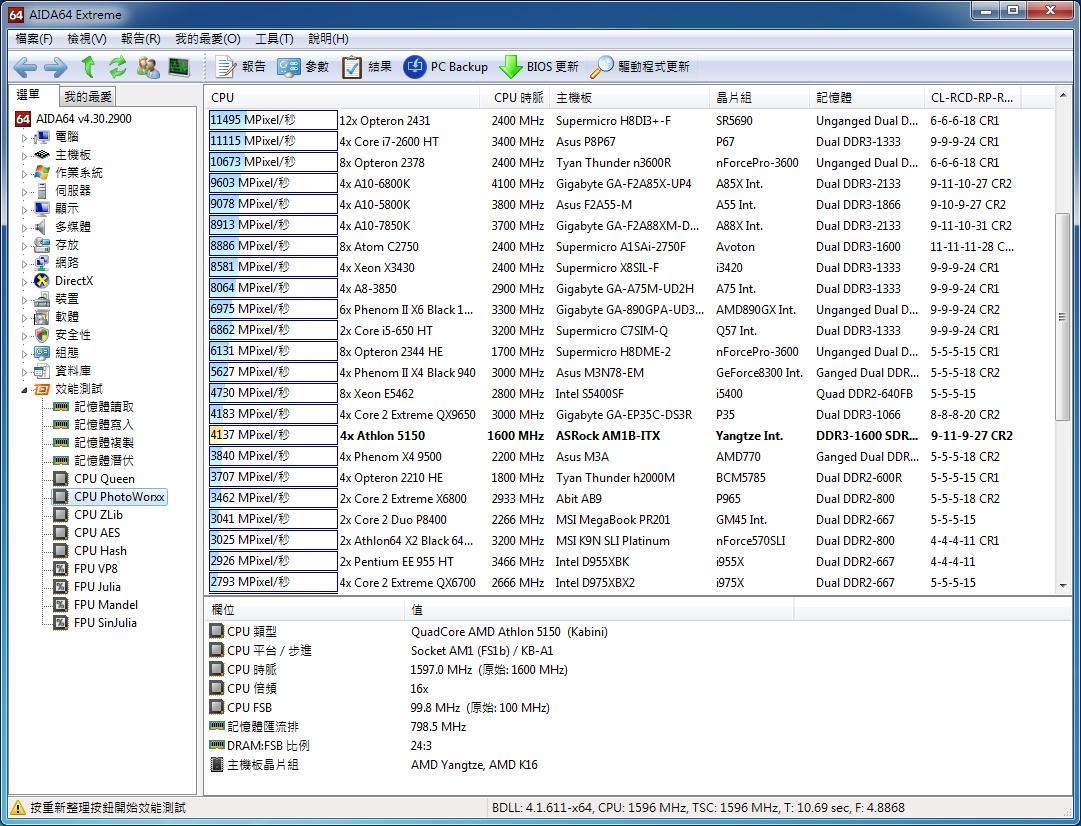The image size is (1081, 826).
Task: Open the users icon in the toolbar
Action: pyautogui.click(x=148, y=67)
